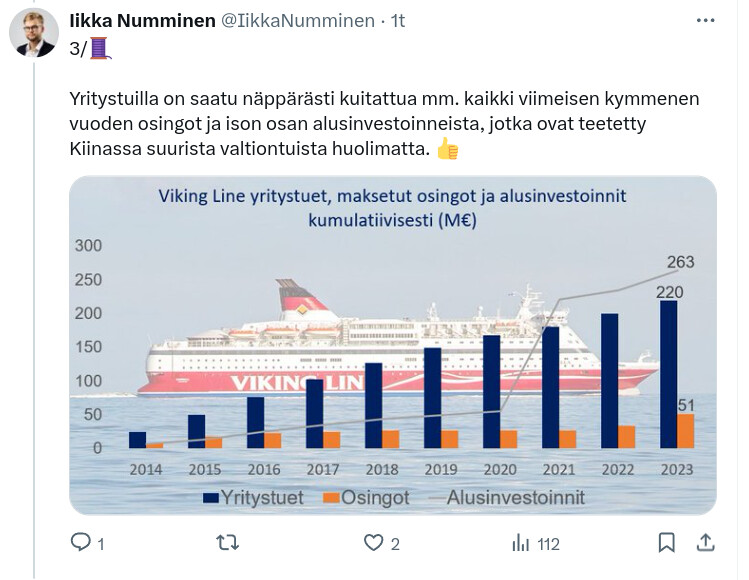
Task: Click the Osingot orange legend swatch
Action: [329, 497]
